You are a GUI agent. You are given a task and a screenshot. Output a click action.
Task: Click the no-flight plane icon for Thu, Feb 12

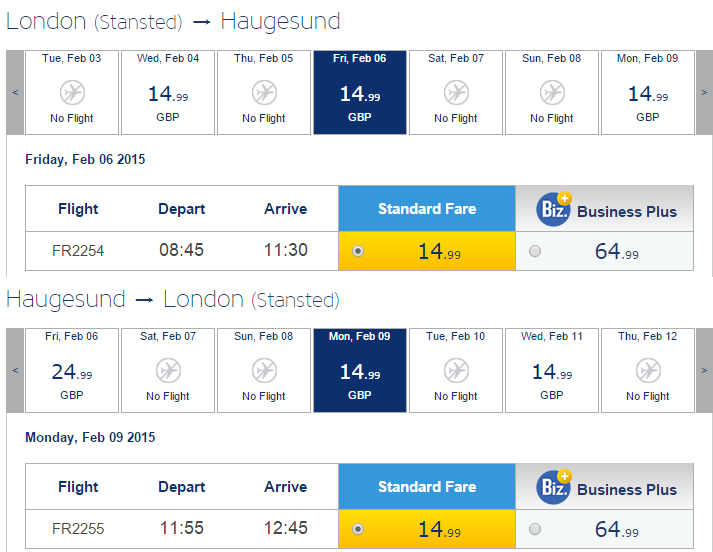click(648, 371)
